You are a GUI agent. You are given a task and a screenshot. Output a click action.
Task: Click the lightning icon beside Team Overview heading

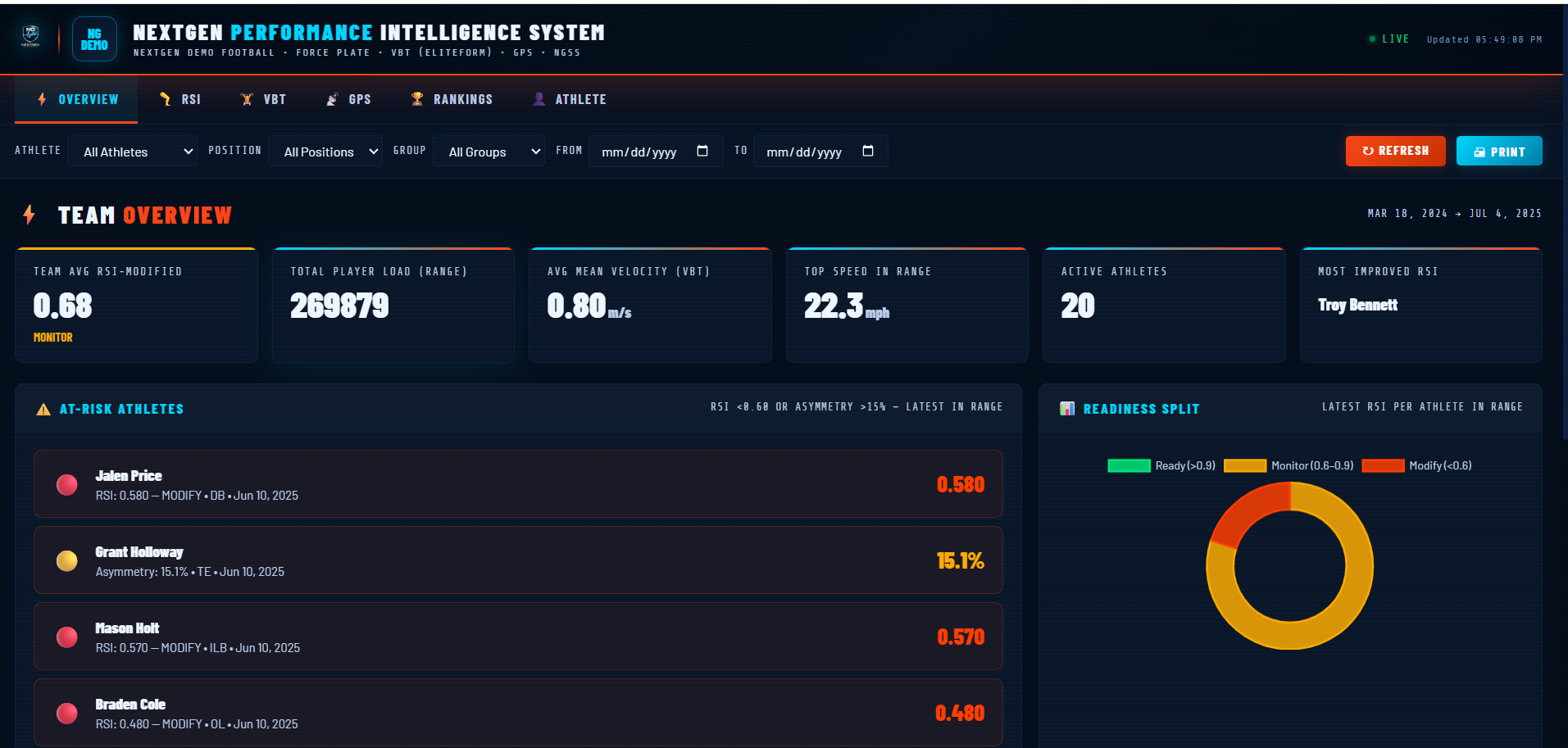point(30,215)
